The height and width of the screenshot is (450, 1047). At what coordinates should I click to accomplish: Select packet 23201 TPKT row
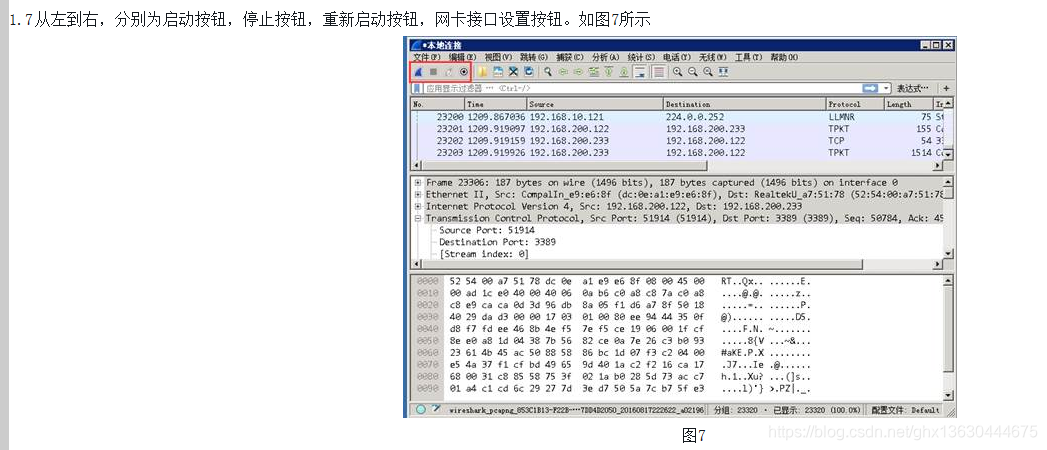tap(677, 129)
